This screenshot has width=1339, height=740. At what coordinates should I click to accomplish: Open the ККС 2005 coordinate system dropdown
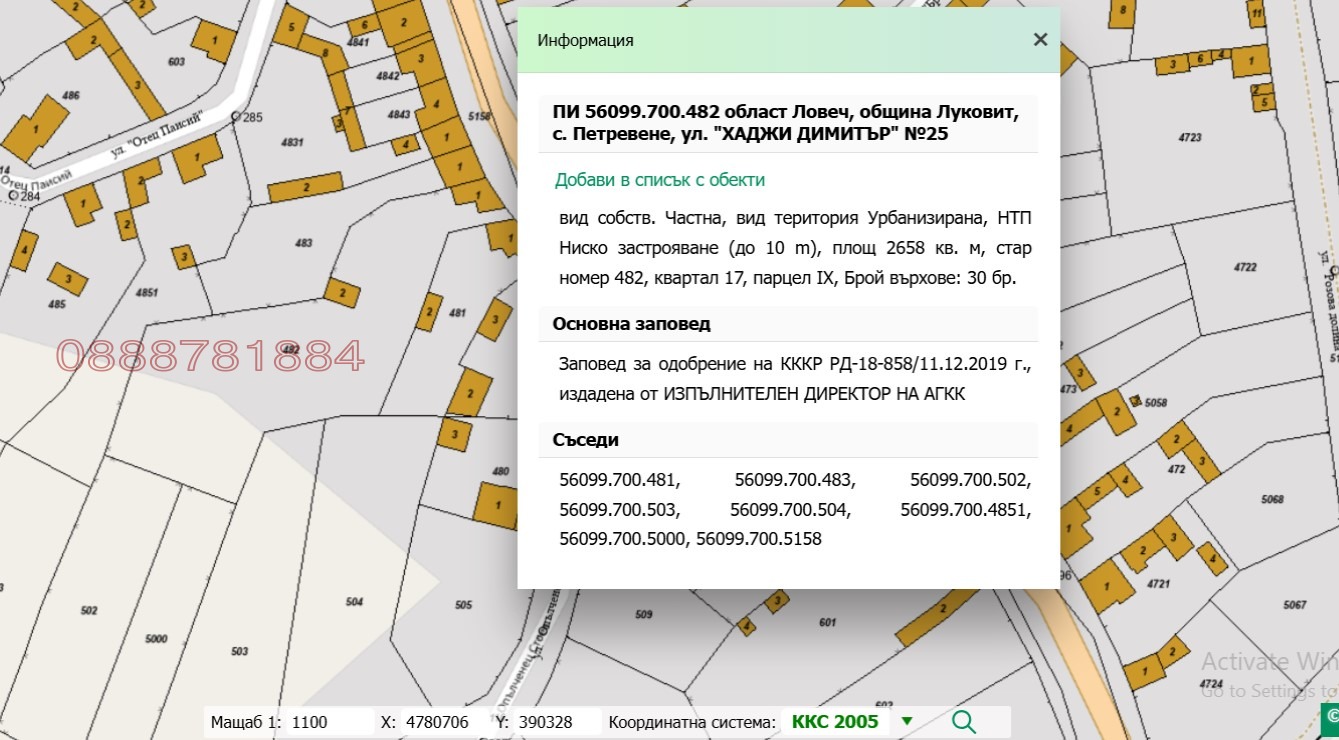(x=906, y=721)
